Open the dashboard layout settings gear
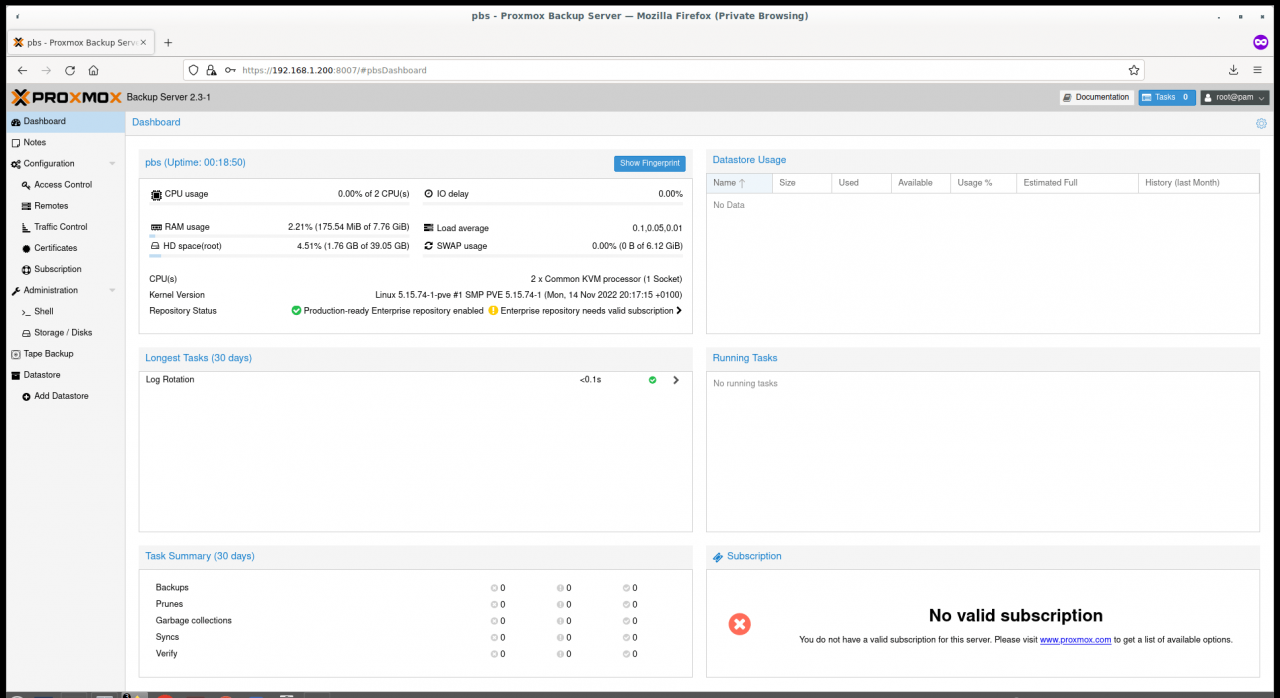This screenshot has width=1280, height=698. [x=1261, y=123]
